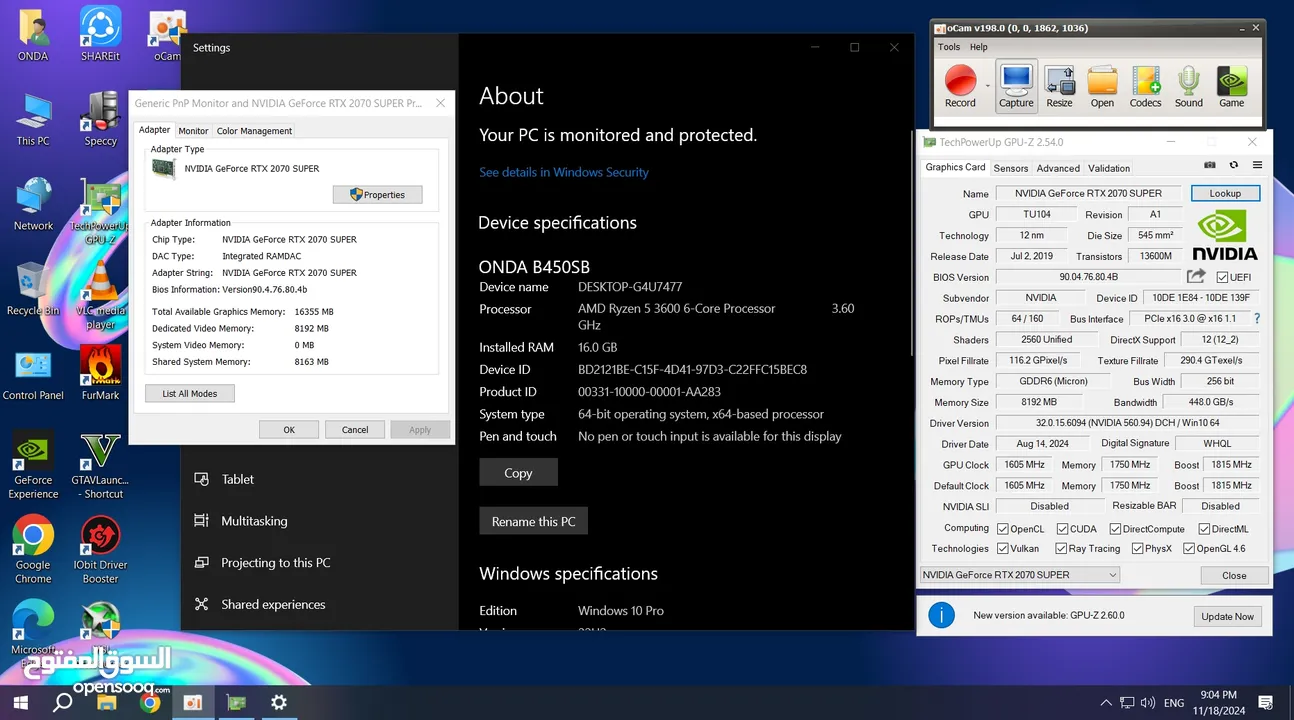Image resolution: width=1294 pixels, height=720 pixels.
Task: Toggle the Ray Tracing checkbox
Action: coord(1060,548)
